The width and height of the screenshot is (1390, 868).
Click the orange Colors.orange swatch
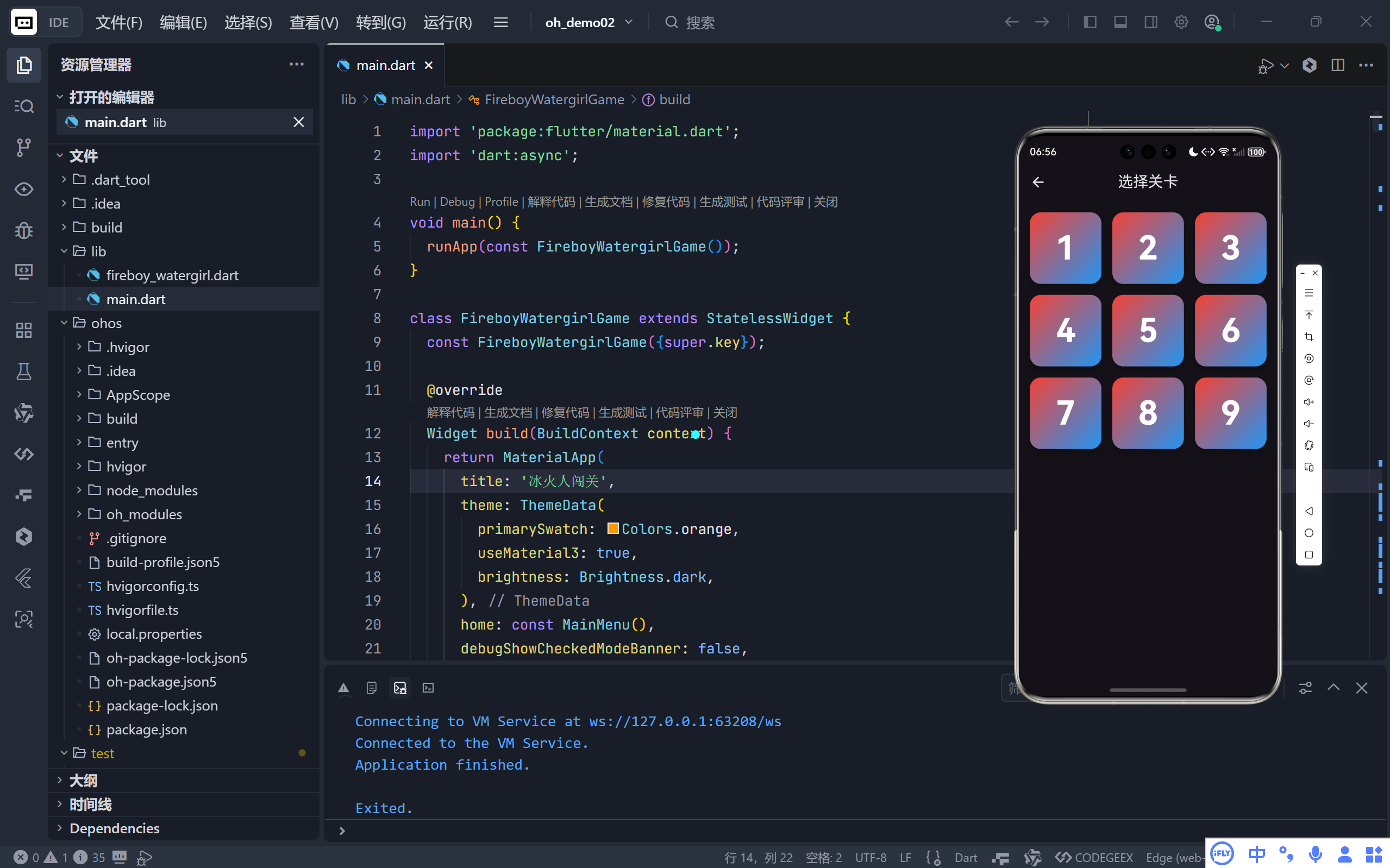point(612,528)
